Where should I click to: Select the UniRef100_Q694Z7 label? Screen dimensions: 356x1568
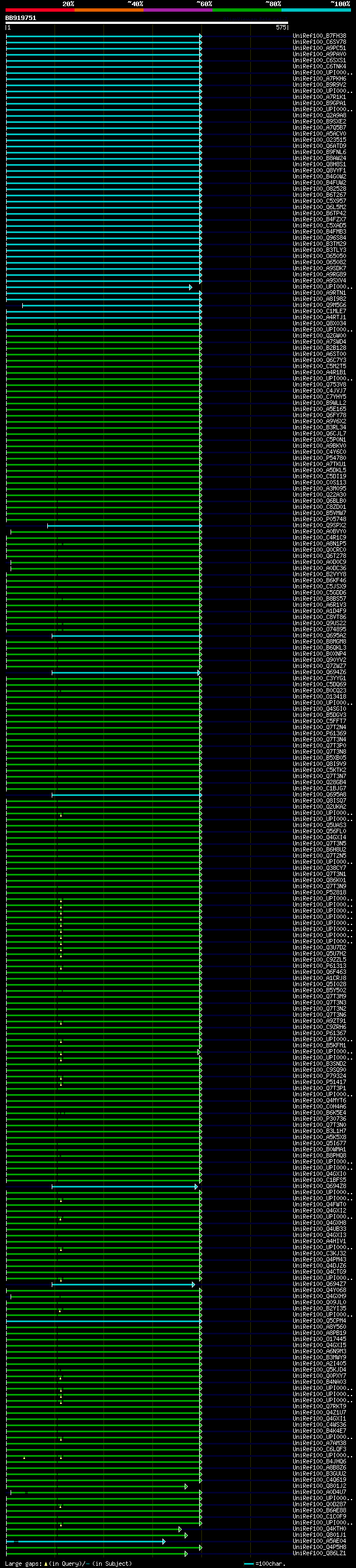pos(319,1284)
